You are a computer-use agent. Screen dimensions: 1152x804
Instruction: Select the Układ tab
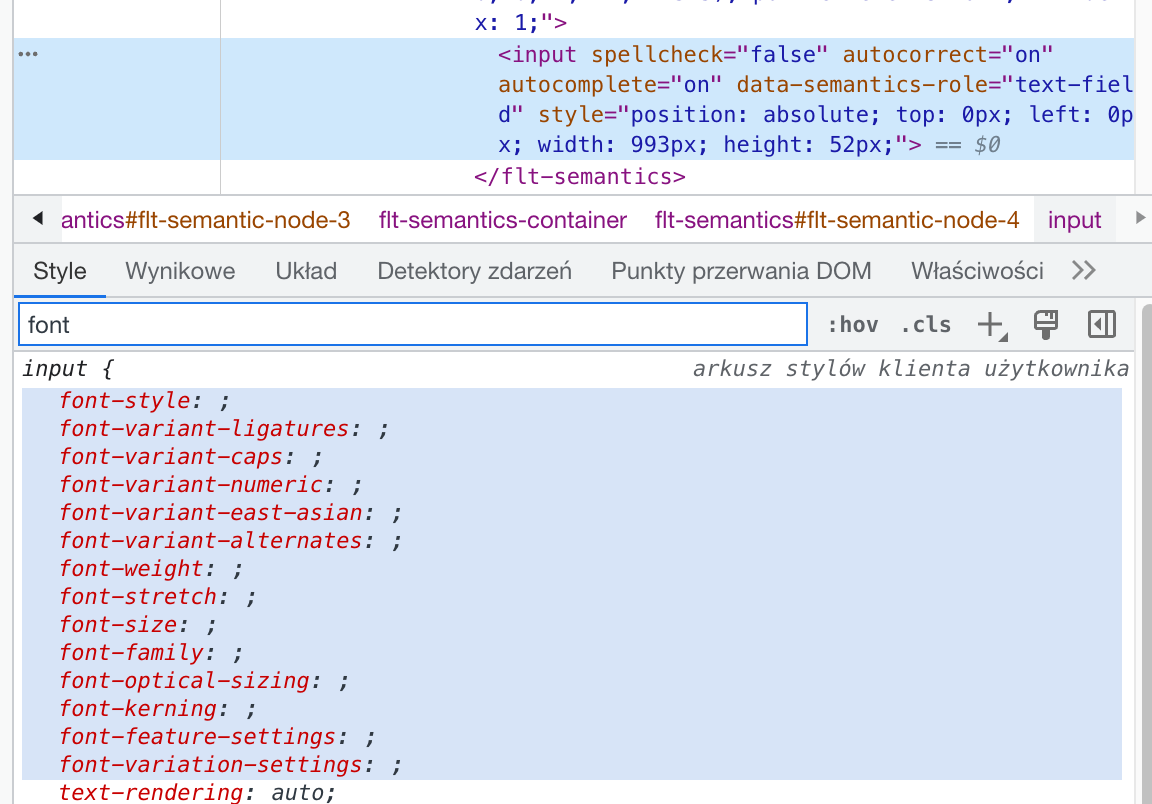(305, 270)
